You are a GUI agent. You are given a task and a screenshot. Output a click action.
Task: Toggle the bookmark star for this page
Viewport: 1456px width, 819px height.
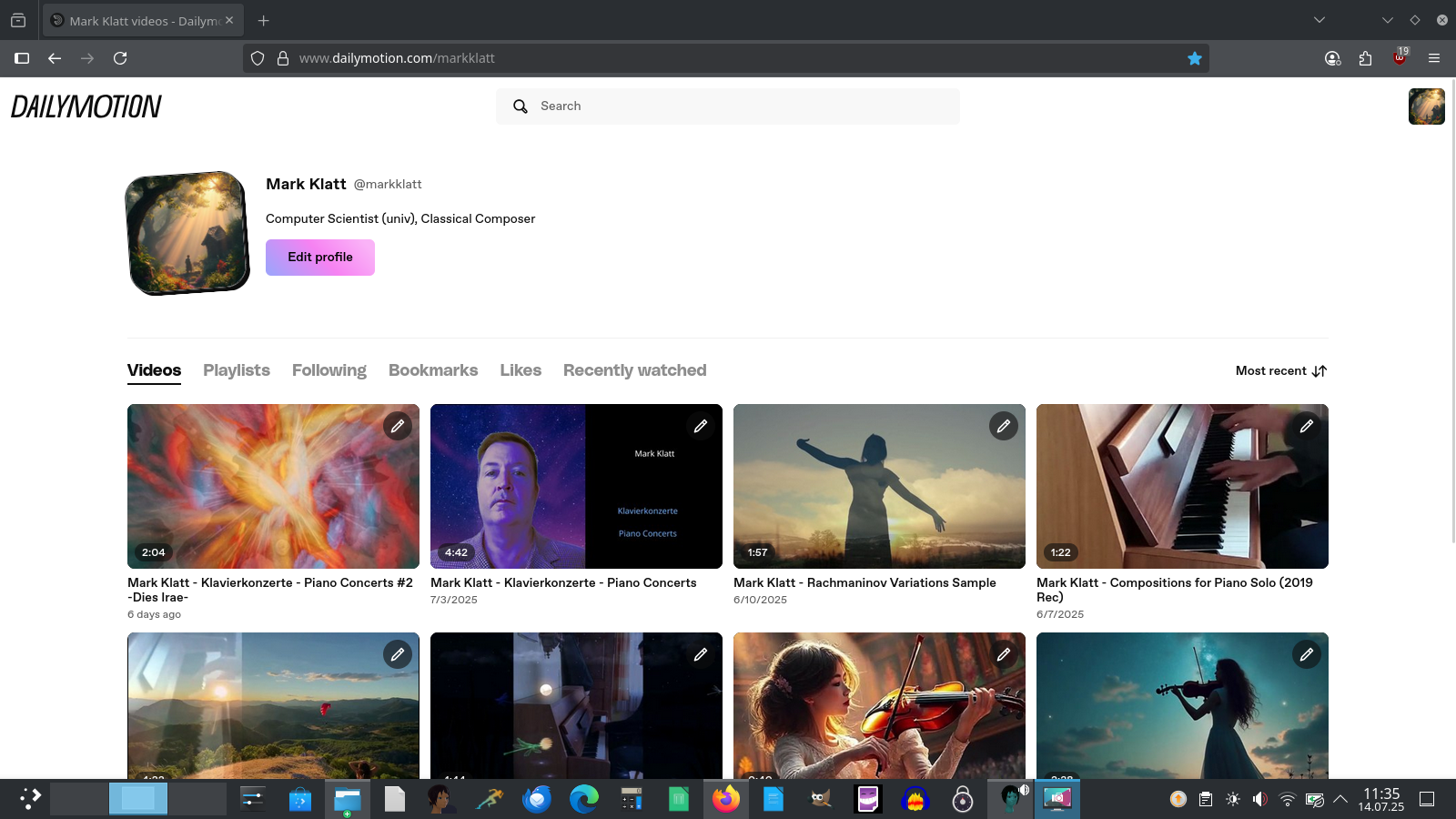(x=1195, y=58)
